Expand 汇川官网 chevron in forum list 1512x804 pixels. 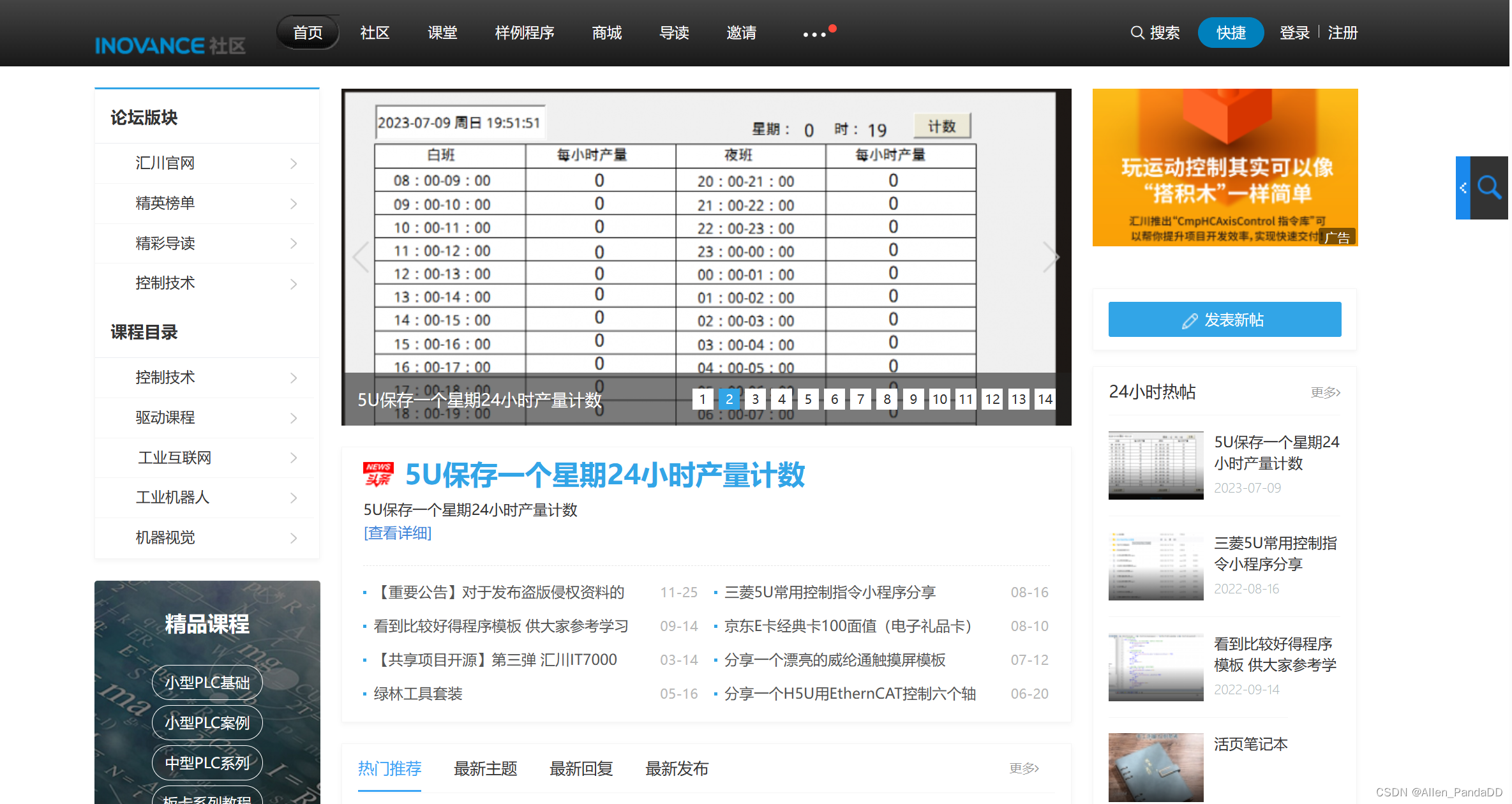coord(294,163)
